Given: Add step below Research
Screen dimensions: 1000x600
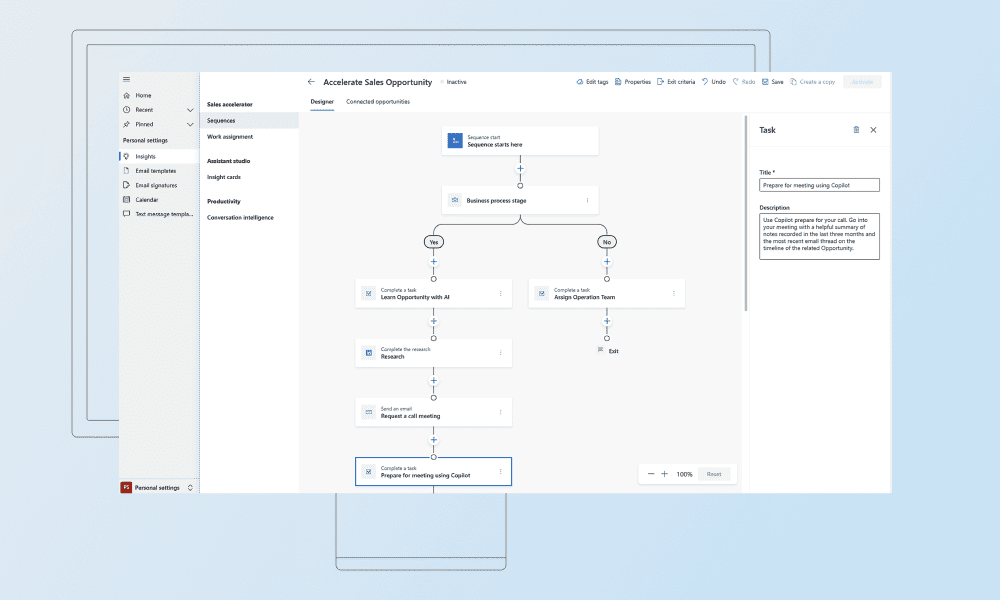Looking at the screenshot, I should pyautogui.click(x=434, y=381).
